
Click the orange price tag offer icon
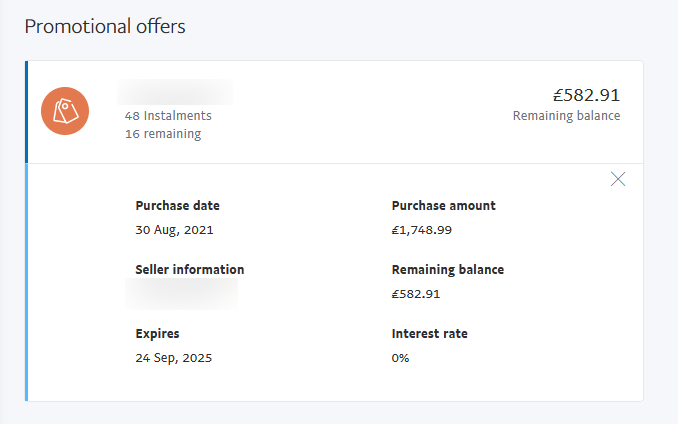pyautogui.click(x=65, y=111)
